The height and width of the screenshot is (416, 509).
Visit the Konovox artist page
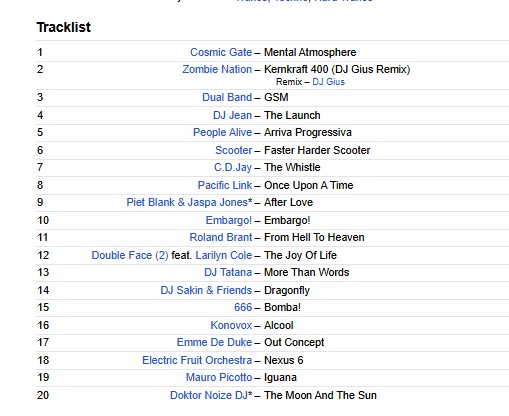click(x=231, y=325)
